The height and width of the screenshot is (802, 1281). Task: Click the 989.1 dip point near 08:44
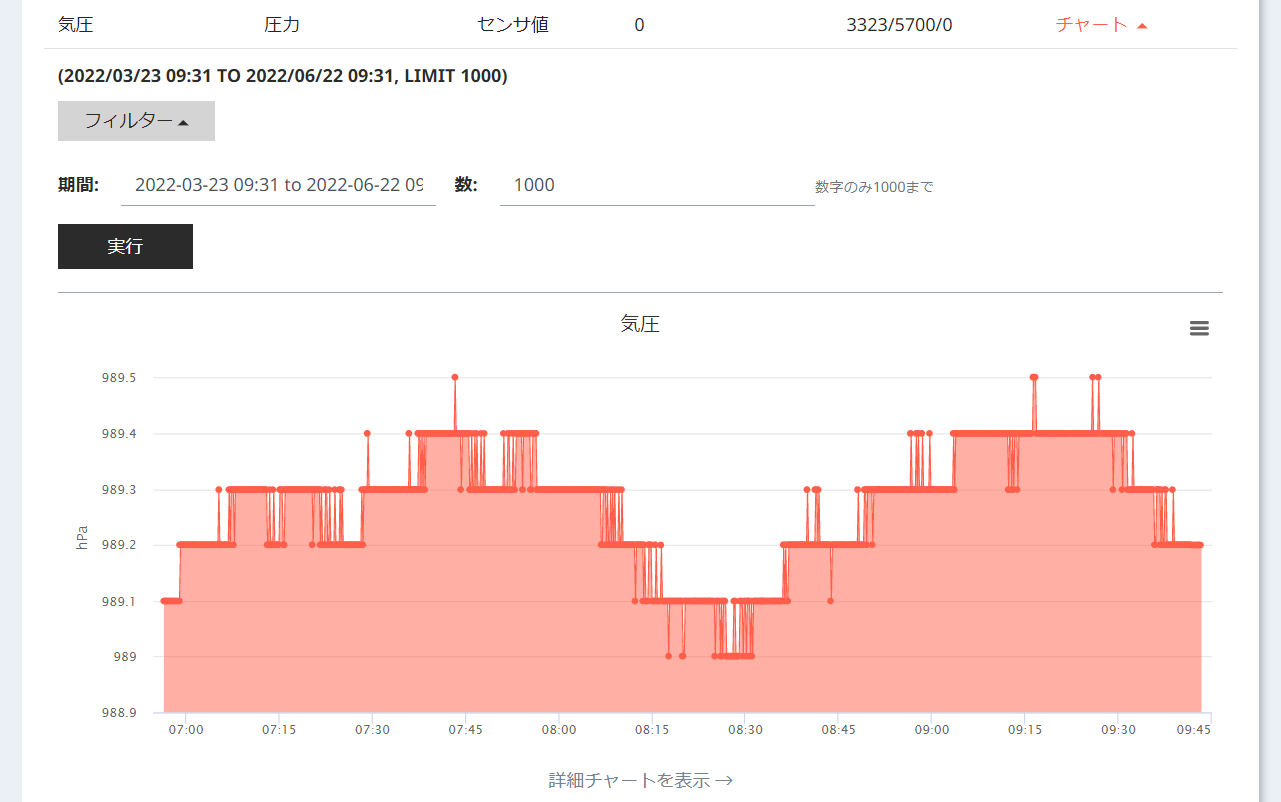(x=831, y=601)
